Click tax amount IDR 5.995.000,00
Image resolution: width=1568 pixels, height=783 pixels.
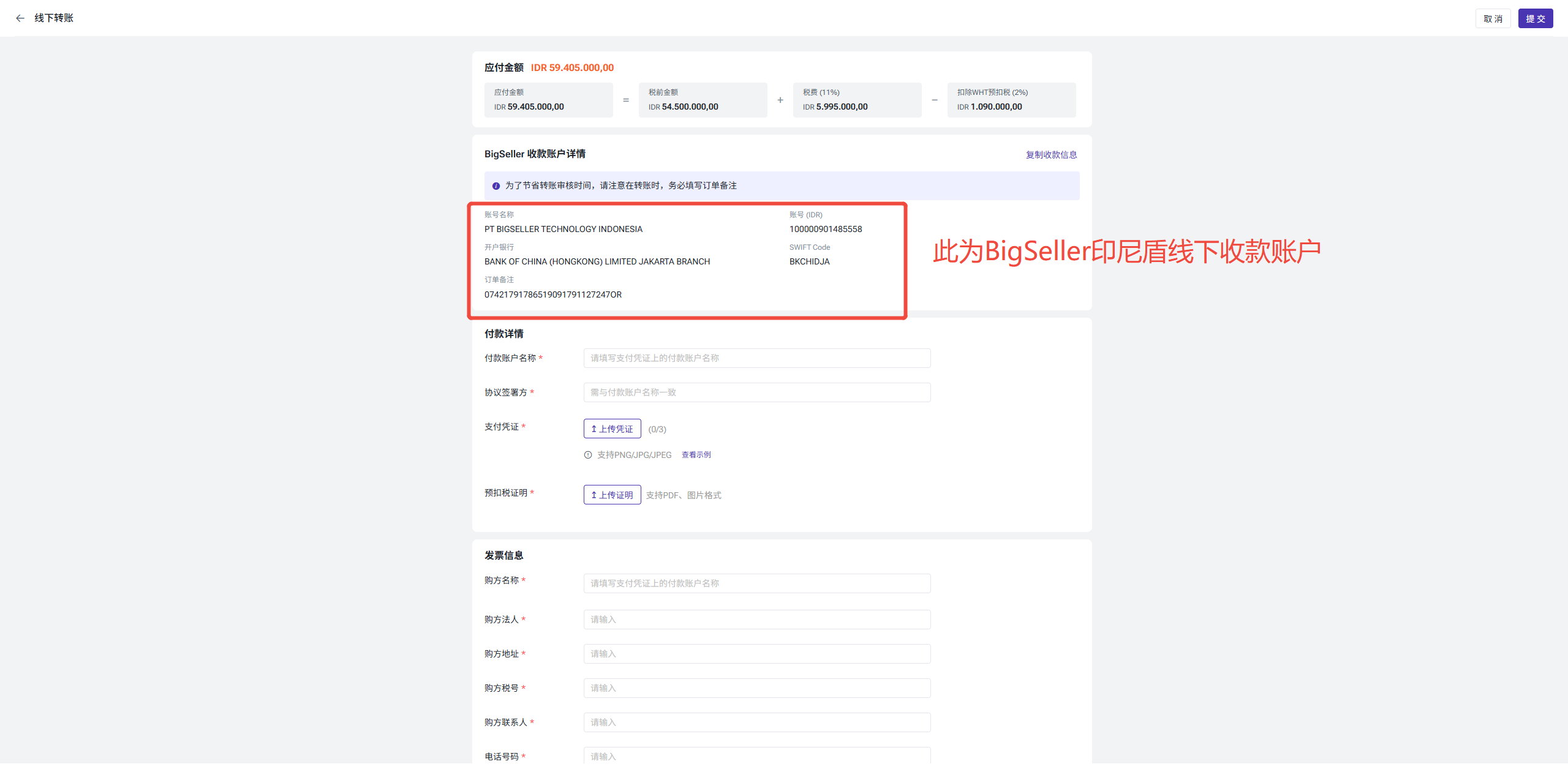click(835, 107)
